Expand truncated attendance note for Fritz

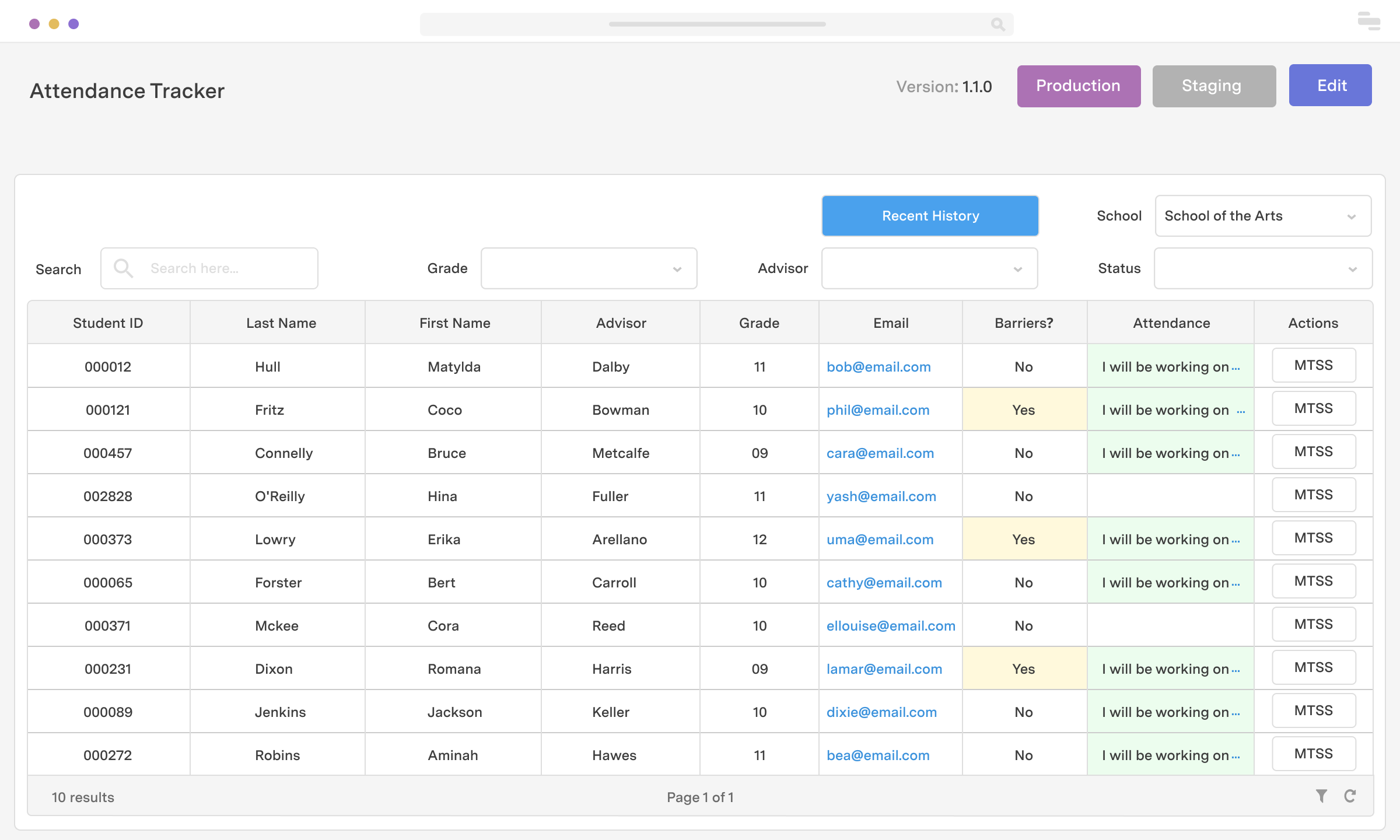click(1241, 411)
